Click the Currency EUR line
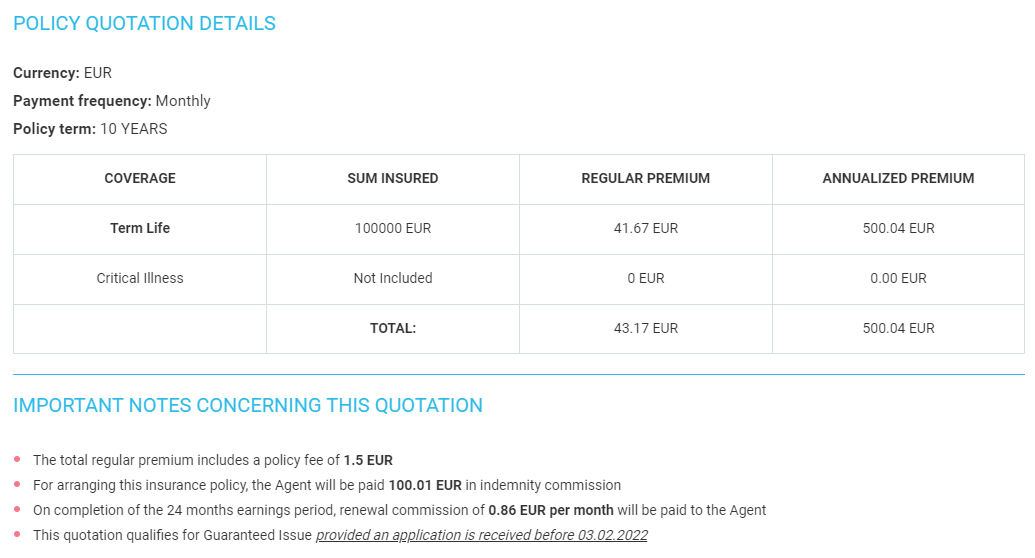 (x=62, y=73)
